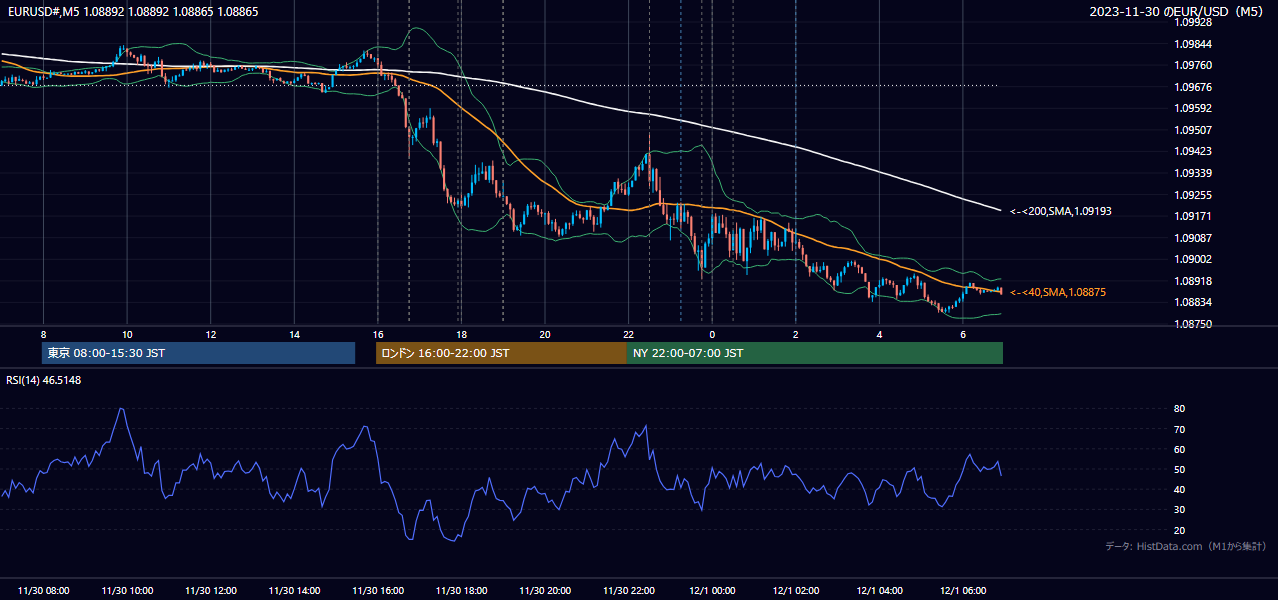Click the 1.08834 price axis label

[x=1194, y=302]
